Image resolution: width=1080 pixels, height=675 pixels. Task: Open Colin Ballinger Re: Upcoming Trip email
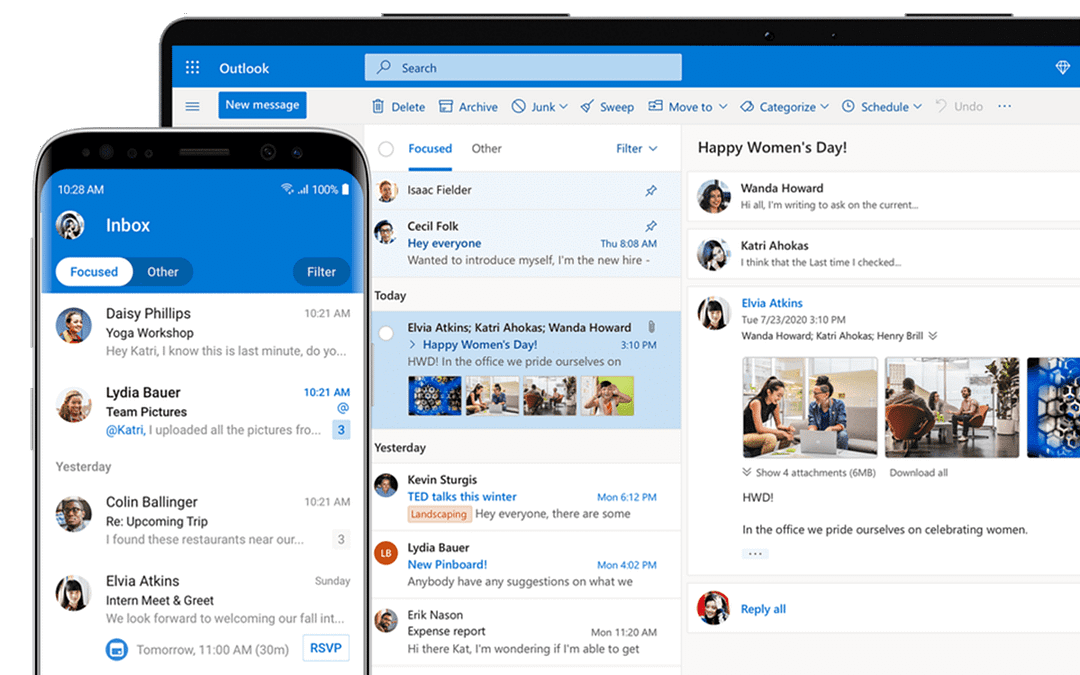203,521
